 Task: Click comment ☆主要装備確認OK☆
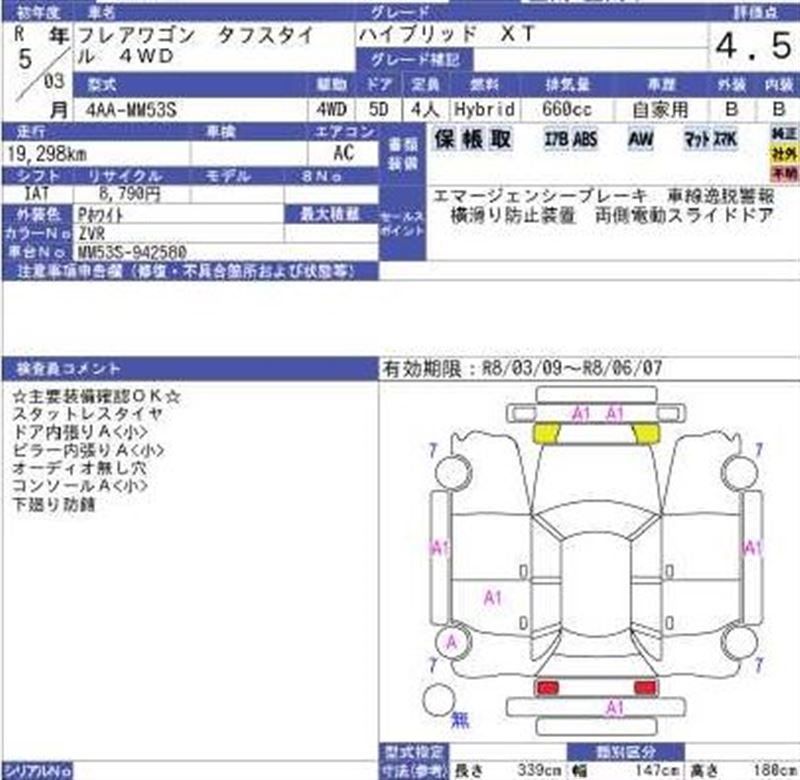(x=96, y=396)
